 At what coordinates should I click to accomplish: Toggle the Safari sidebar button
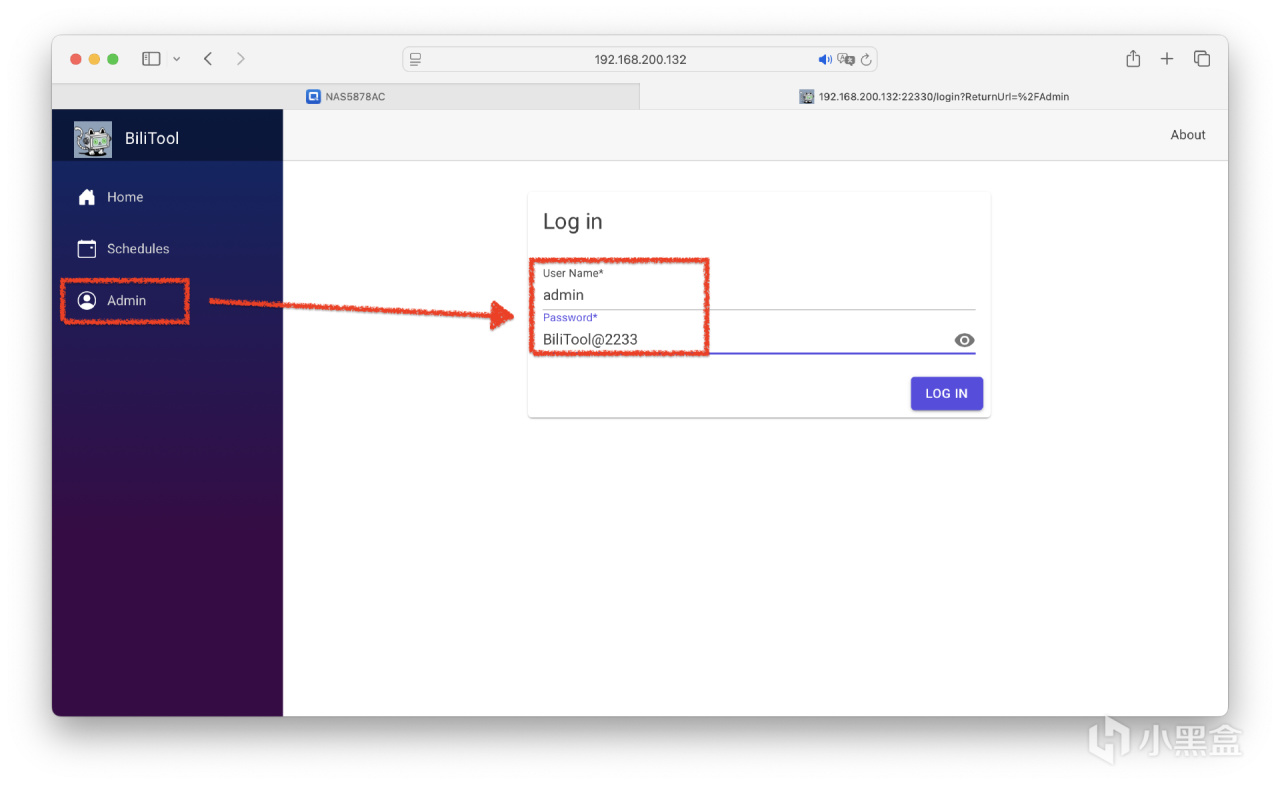click(x=151, y=59)
